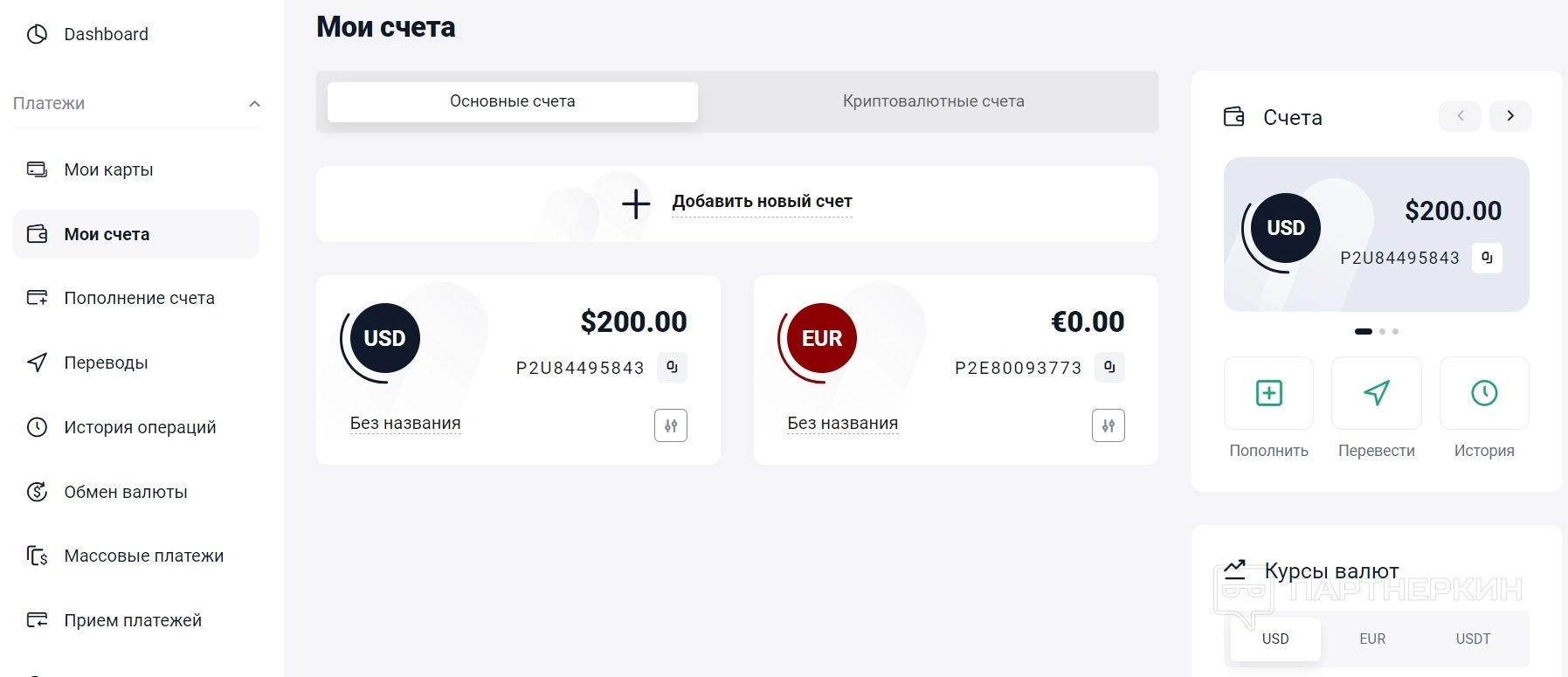Open settings for the EUR account card
Viewport: 1568px width, 677px height.
[x=1109, y=425]
